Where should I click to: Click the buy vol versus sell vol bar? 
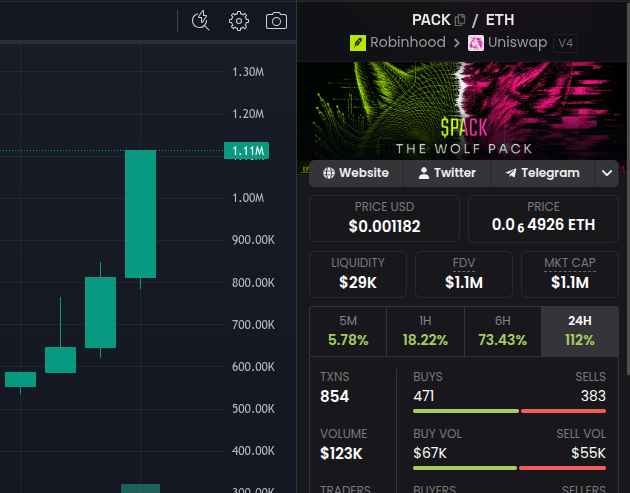click(x=509, y=468)
